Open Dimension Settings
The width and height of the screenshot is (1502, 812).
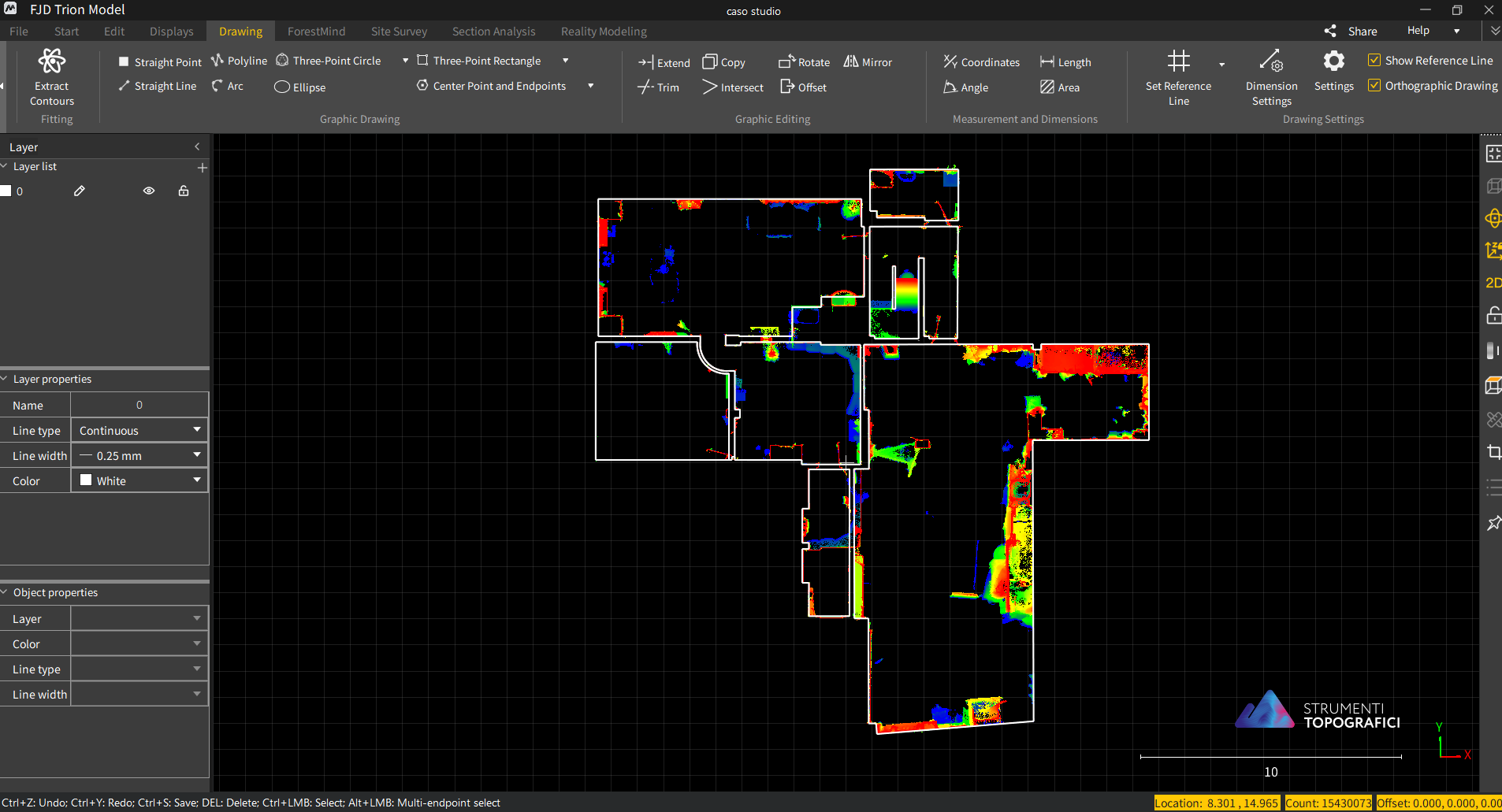1271,77
